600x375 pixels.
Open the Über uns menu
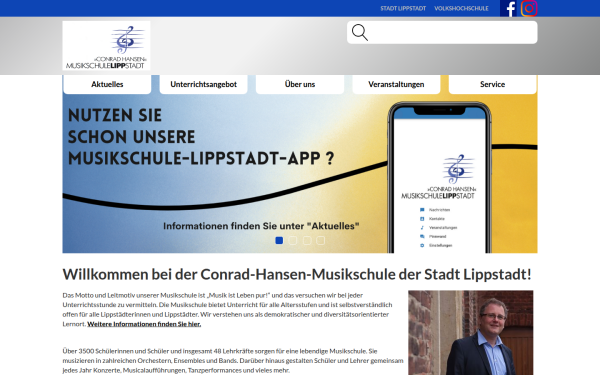point(300,84)
